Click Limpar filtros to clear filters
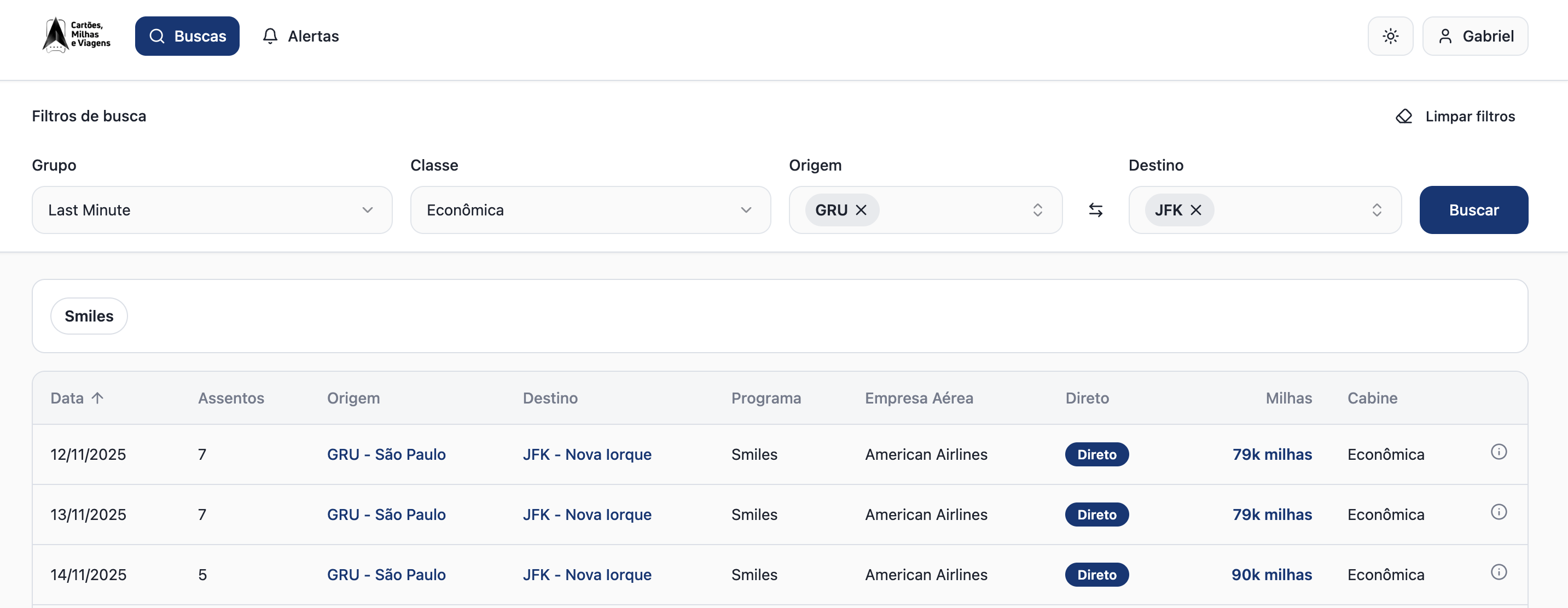The image size is (1568, 608). click(x=1455, y=116)
